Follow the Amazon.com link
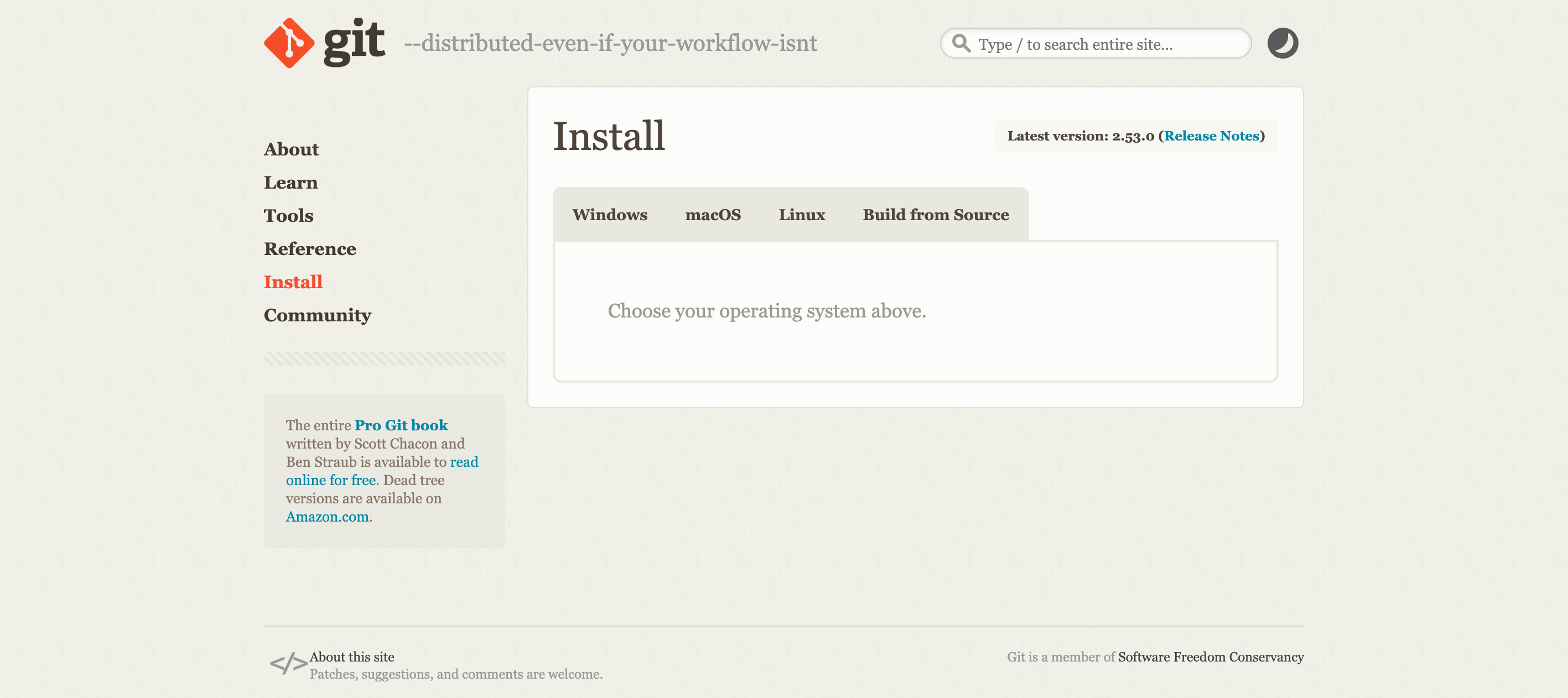This screenshot has width=1568, height=698. click(x=328, y=517)
